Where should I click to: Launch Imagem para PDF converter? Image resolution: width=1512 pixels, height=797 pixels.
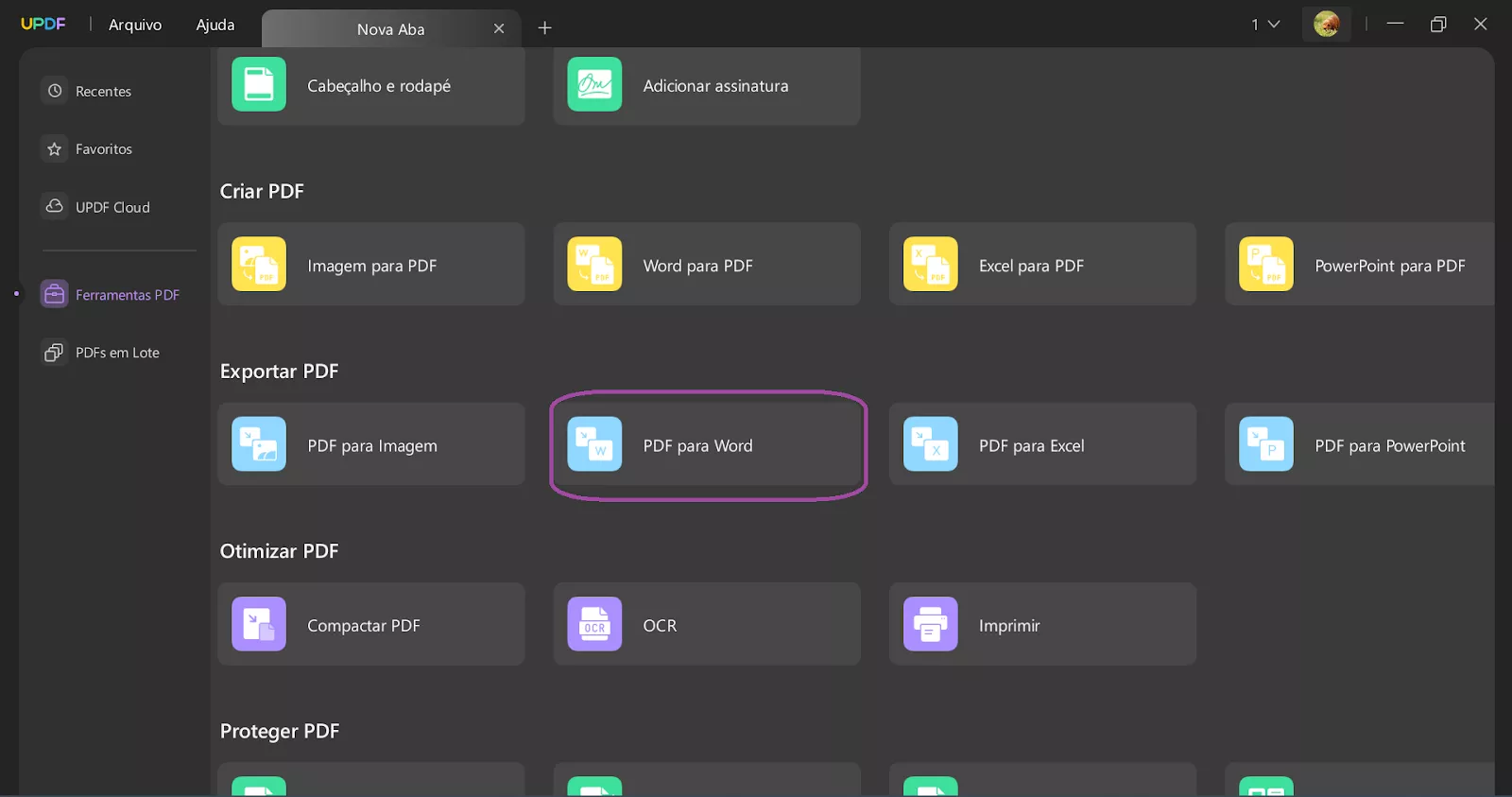point(371,264)
